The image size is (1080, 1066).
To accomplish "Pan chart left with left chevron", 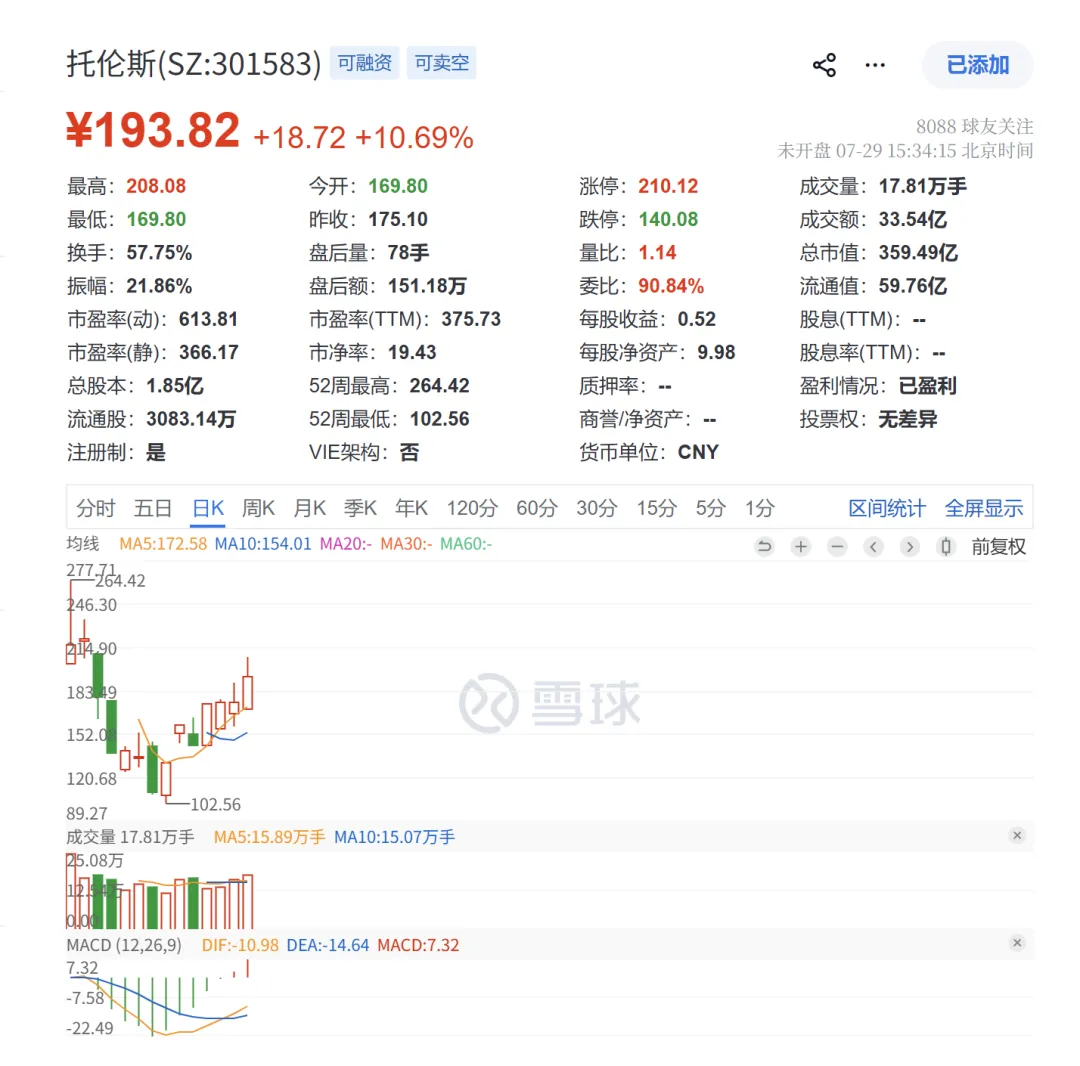I will point(873,547).
